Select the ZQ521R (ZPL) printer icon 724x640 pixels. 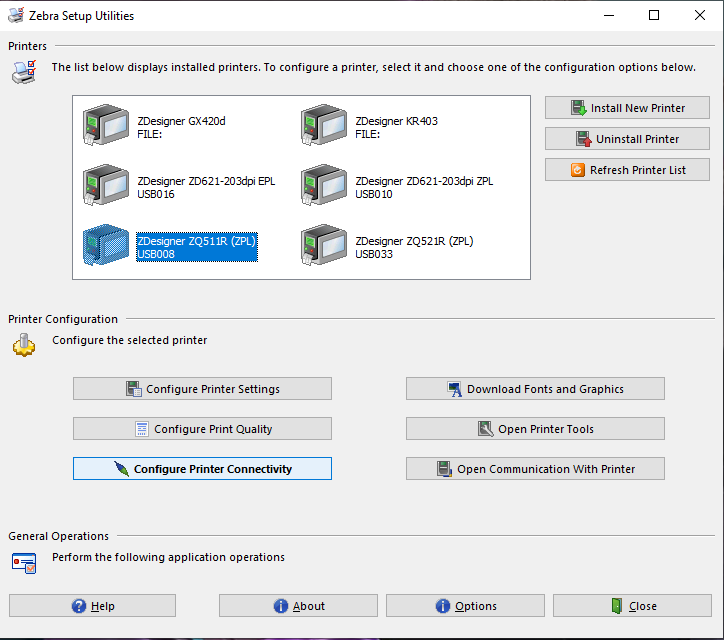click(x=324, y=245)
